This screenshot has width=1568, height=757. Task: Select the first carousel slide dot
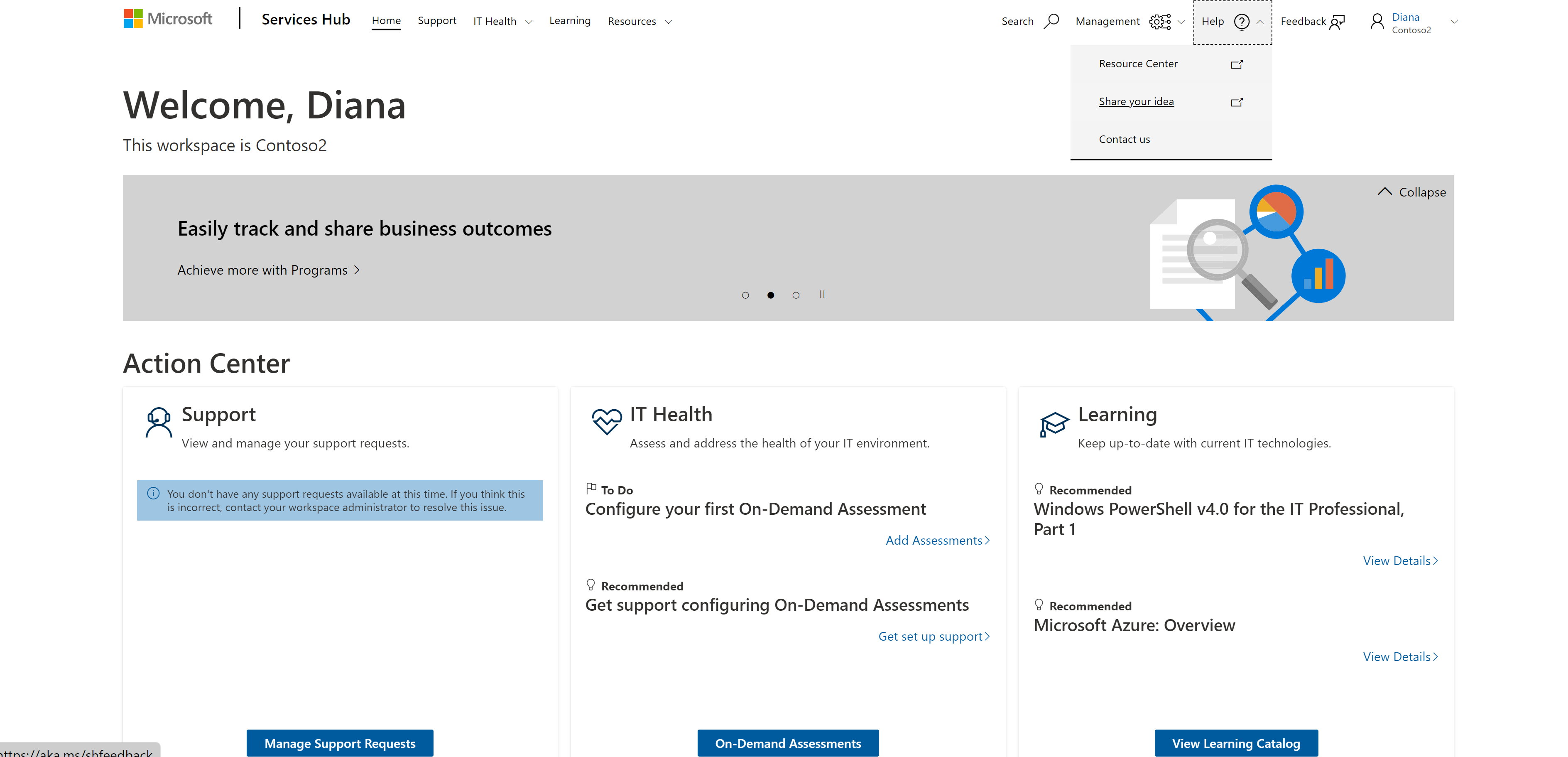(x=745, y=295)
